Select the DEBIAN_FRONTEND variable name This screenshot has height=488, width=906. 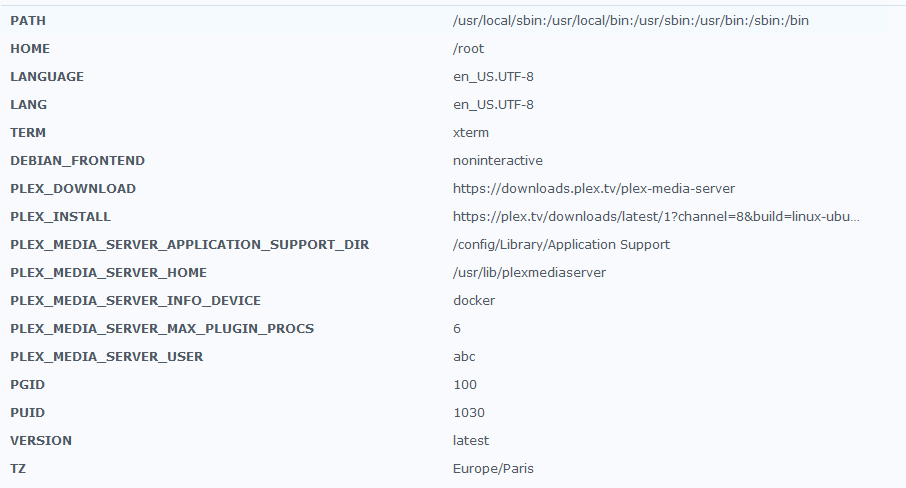click(77, 161)
